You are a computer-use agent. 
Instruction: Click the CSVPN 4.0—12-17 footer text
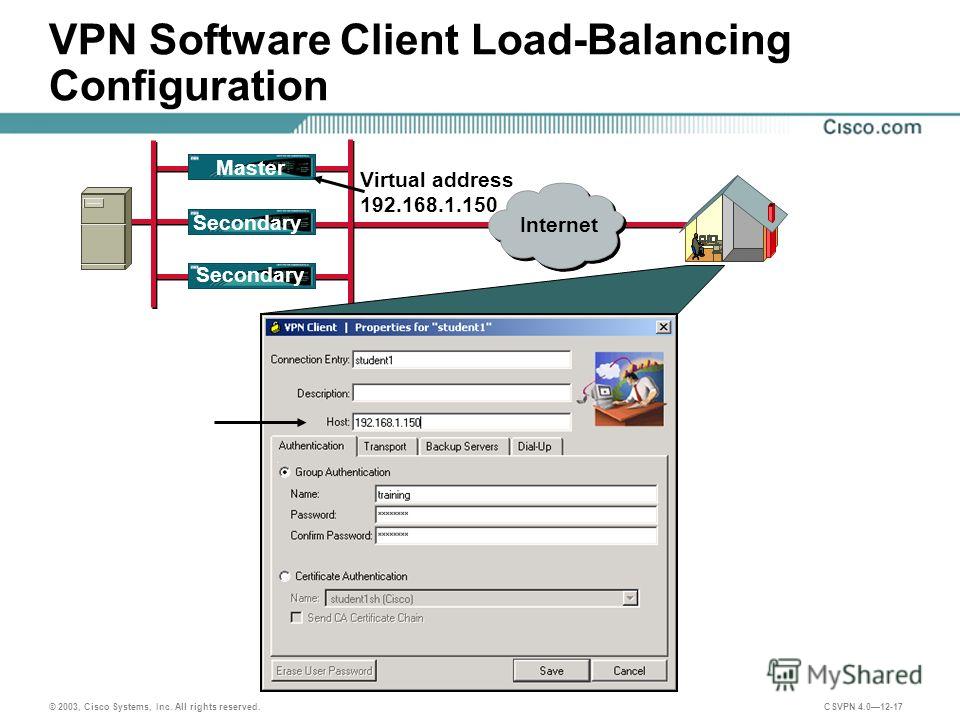[x=863, y=707]
